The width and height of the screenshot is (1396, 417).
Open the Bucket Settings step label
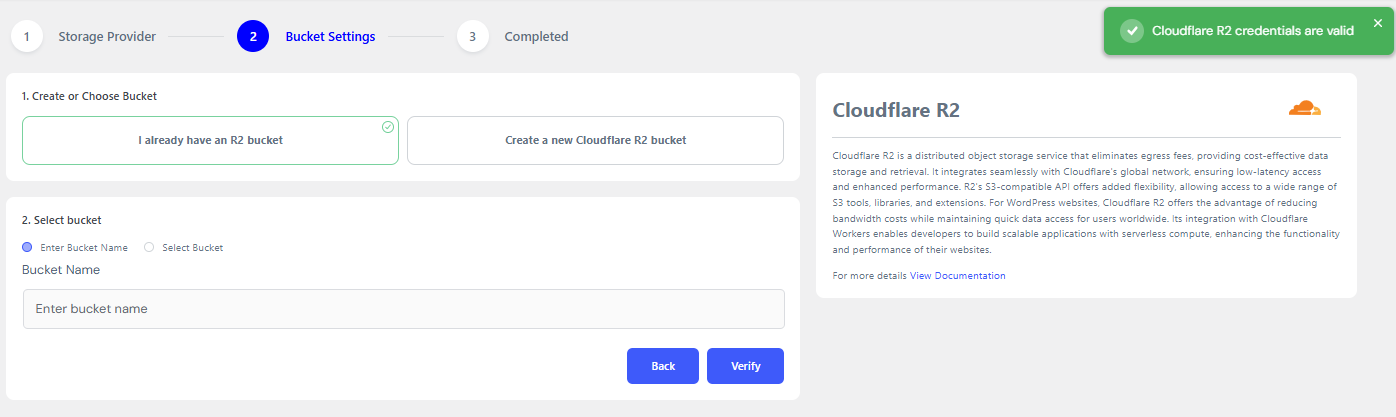pos(330,37)
